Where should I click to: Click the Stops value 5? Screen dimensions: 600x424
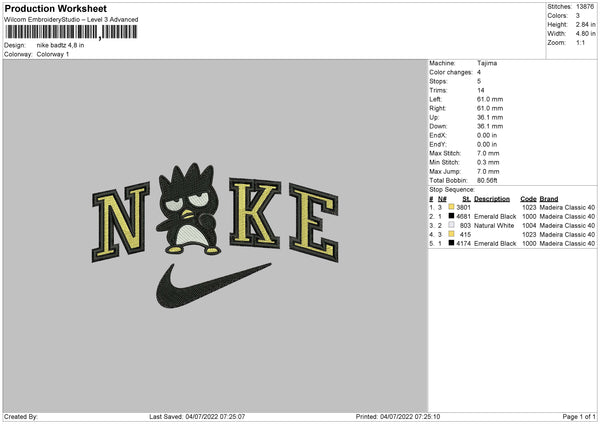(x=479, y=81)
